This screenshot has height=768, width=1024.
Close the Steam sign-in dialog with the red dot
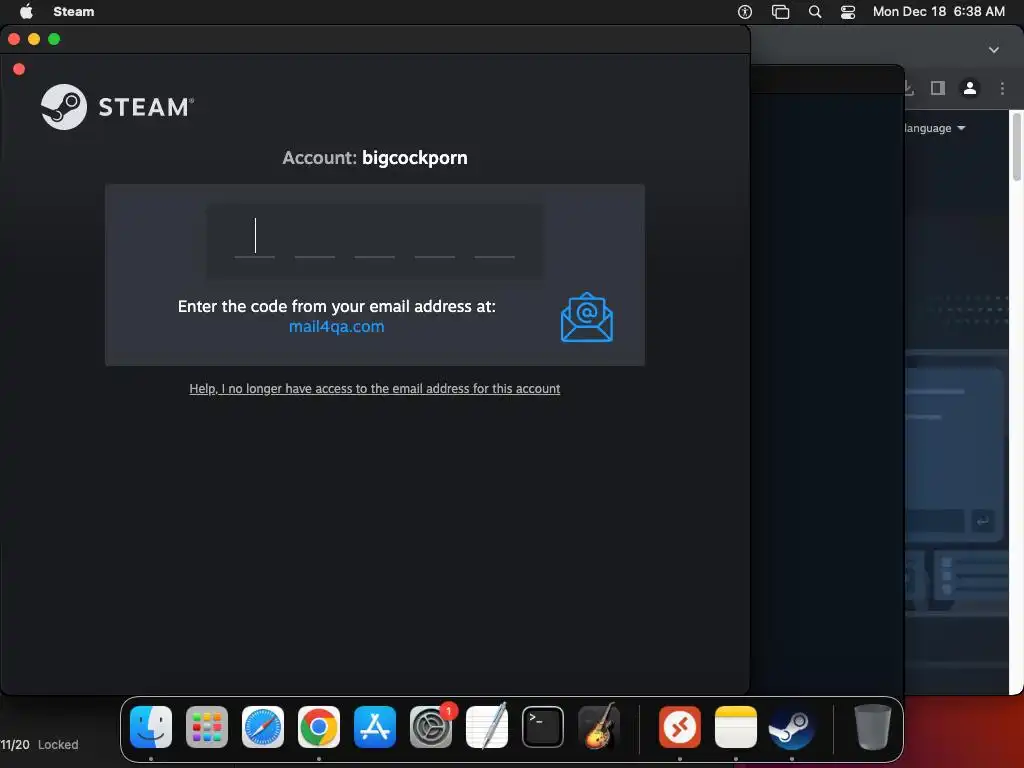pyautogui.click(x=19, y=69)
